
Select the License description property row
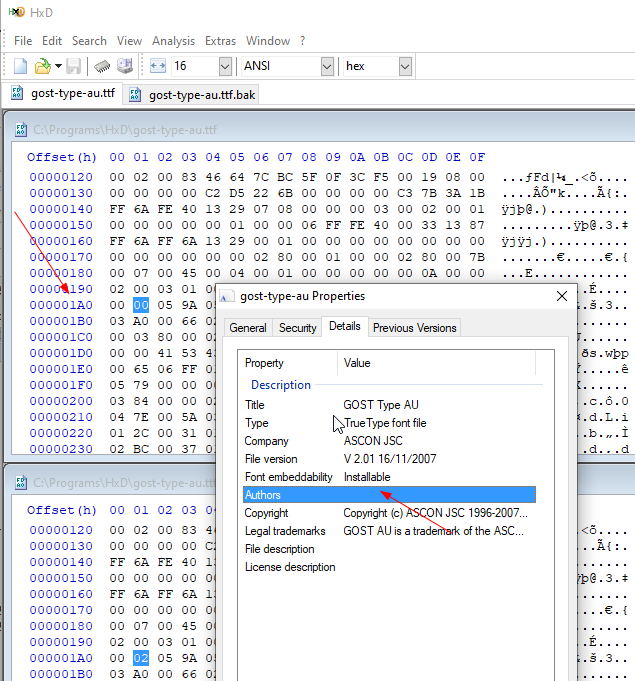click(x=389, y=567)
